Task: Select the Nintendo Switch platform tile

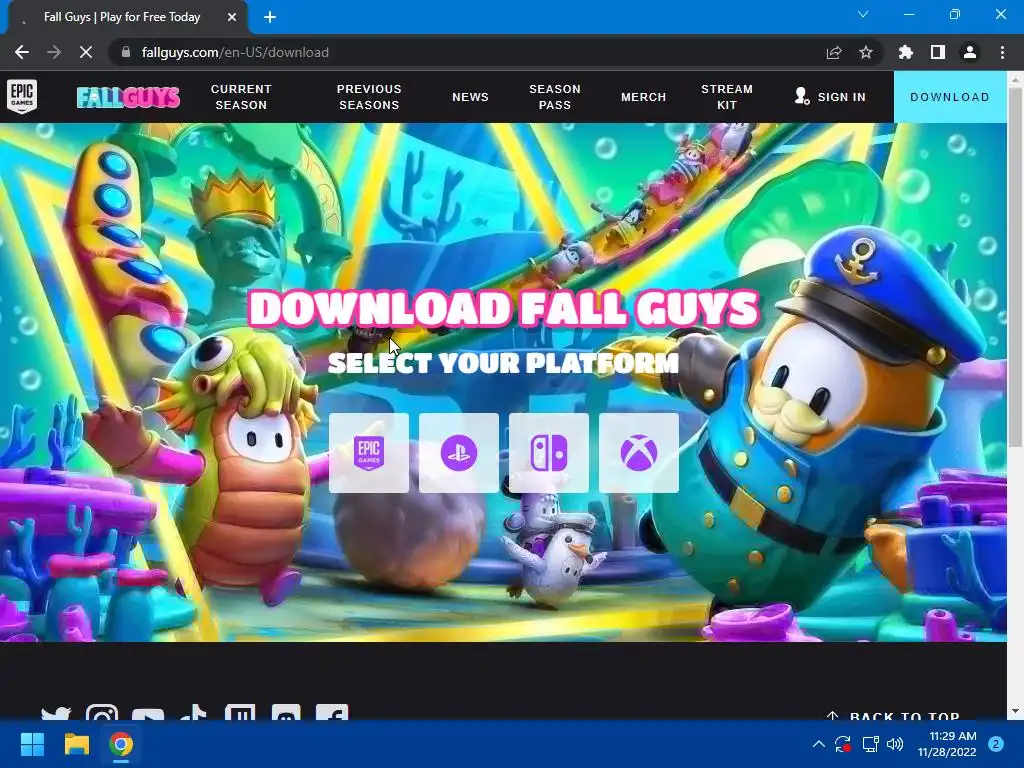Action: coord(549,453)
